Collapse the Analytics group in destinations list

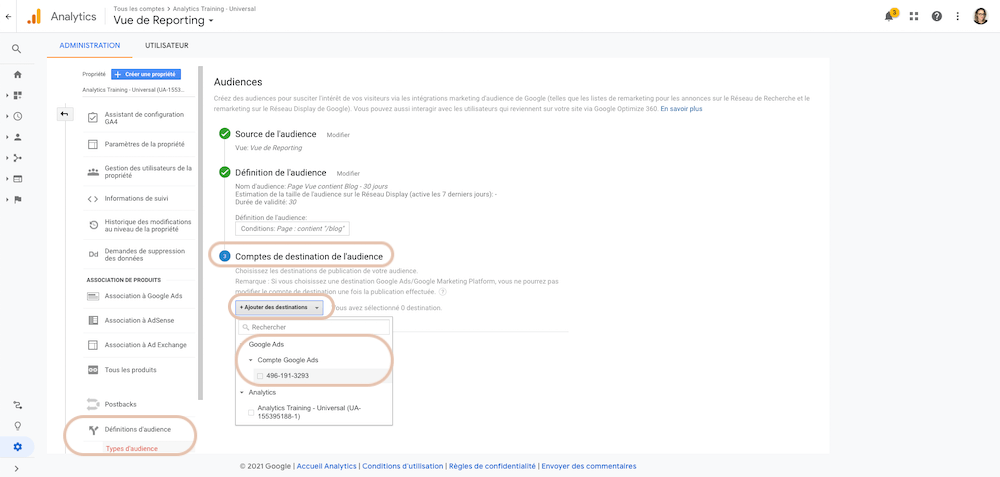point(242,392)
